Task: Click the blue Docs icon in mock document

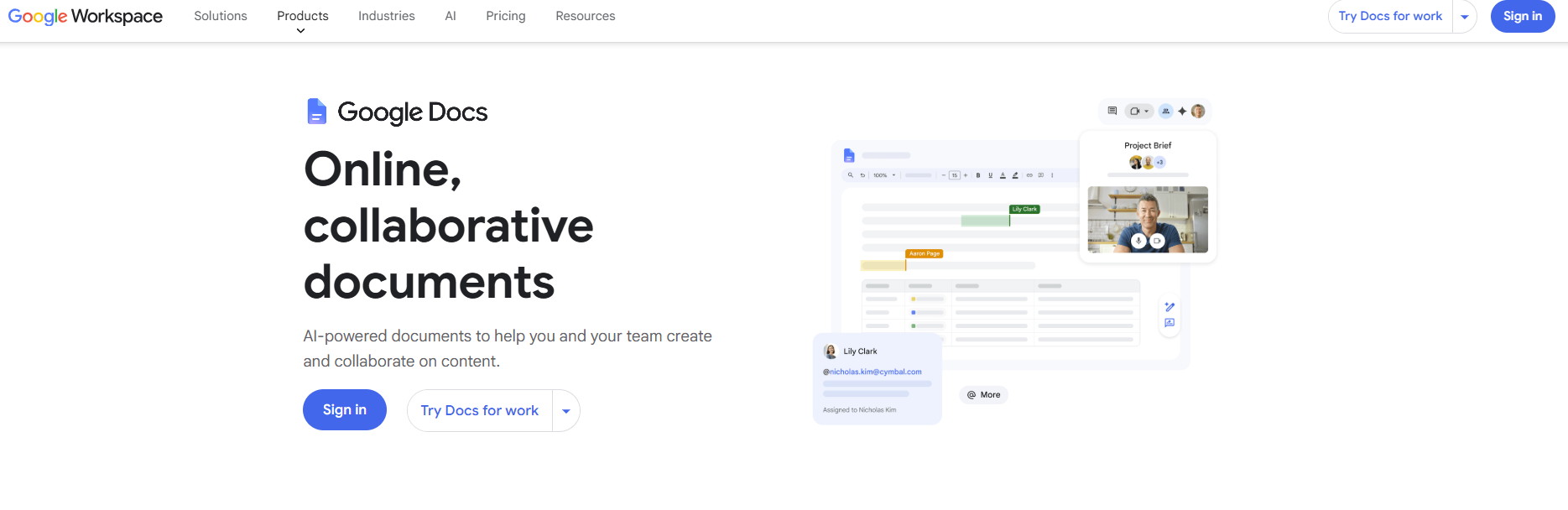Action: tap(849, 155)
